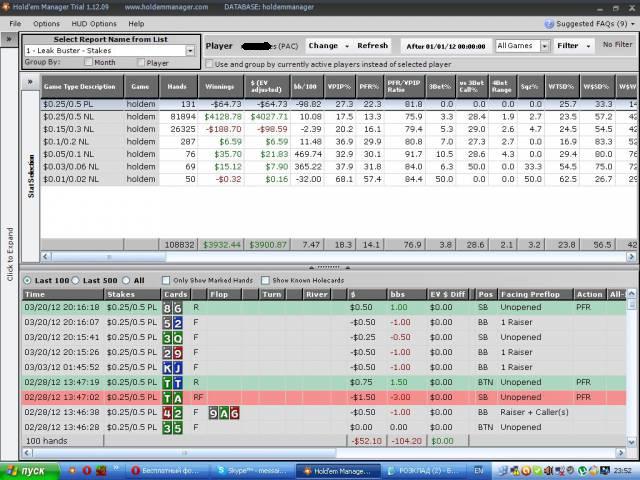
Task: Open the Help menu
Action: pos(136,24)
